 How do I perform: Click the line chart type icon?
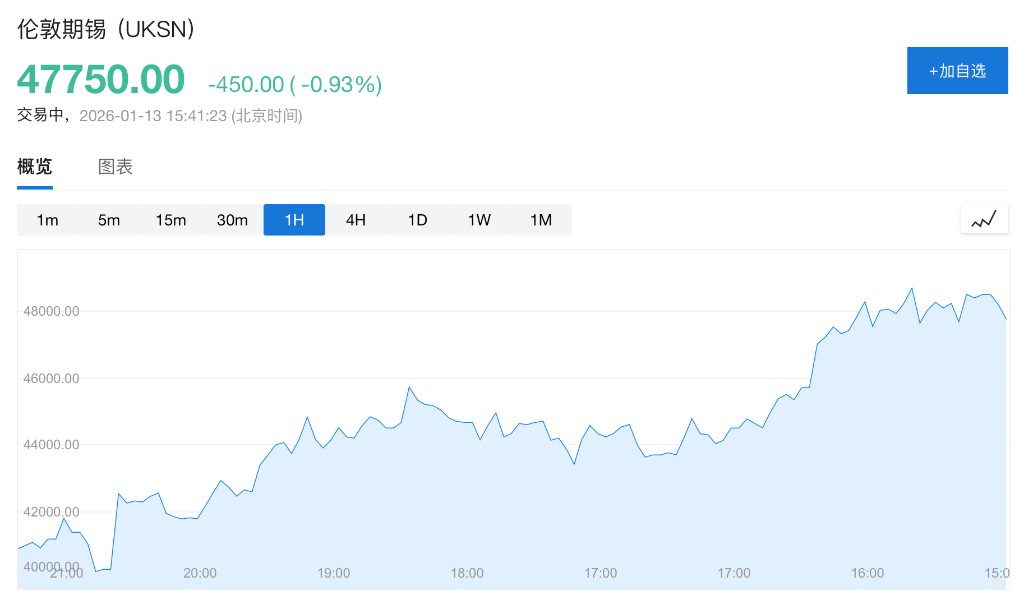coord(984,219)
